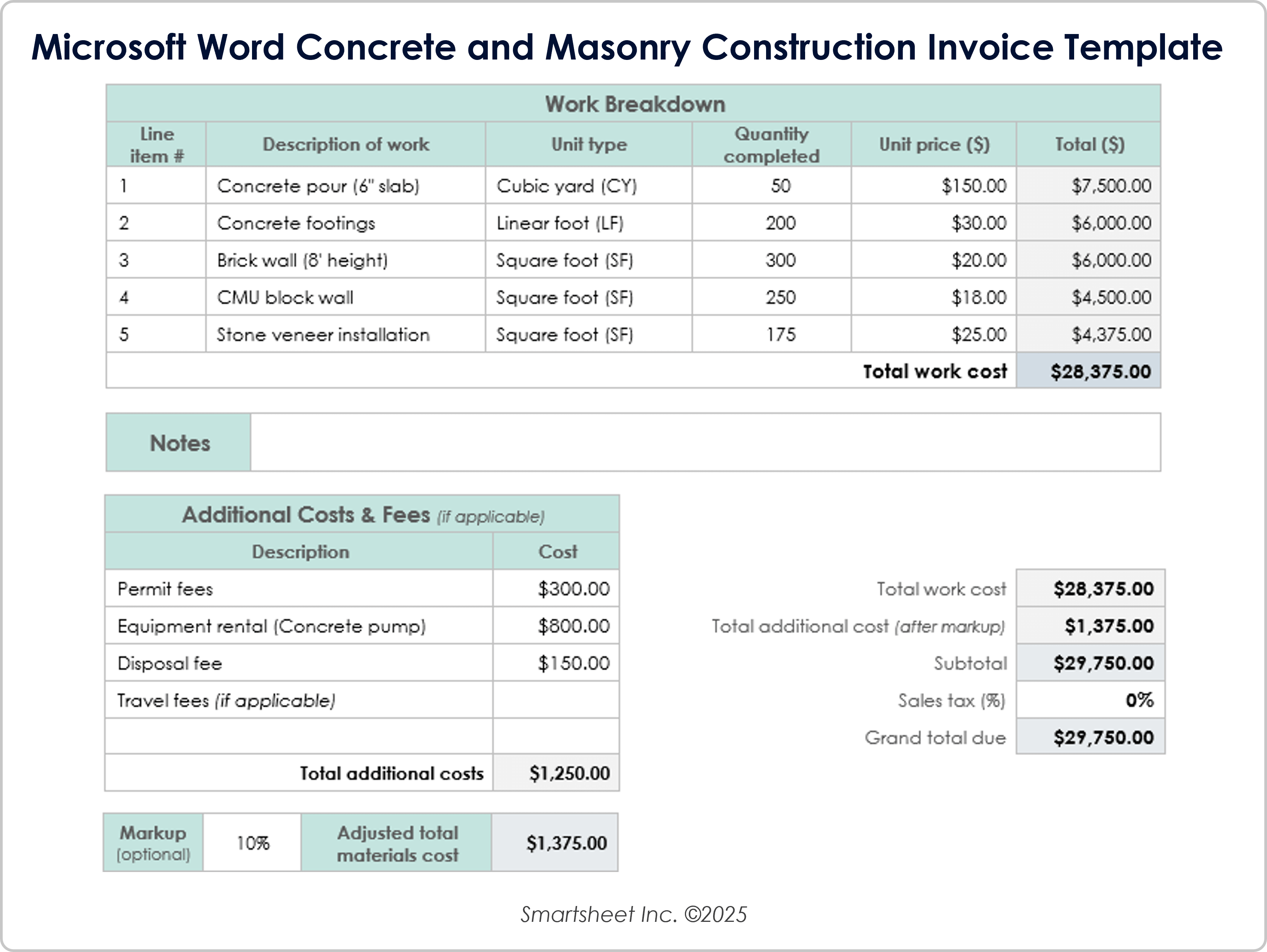Viewport: 1267px width, 952px height.
Task: Click the empty Travel fees cost cell
Action: pos(555,700)
